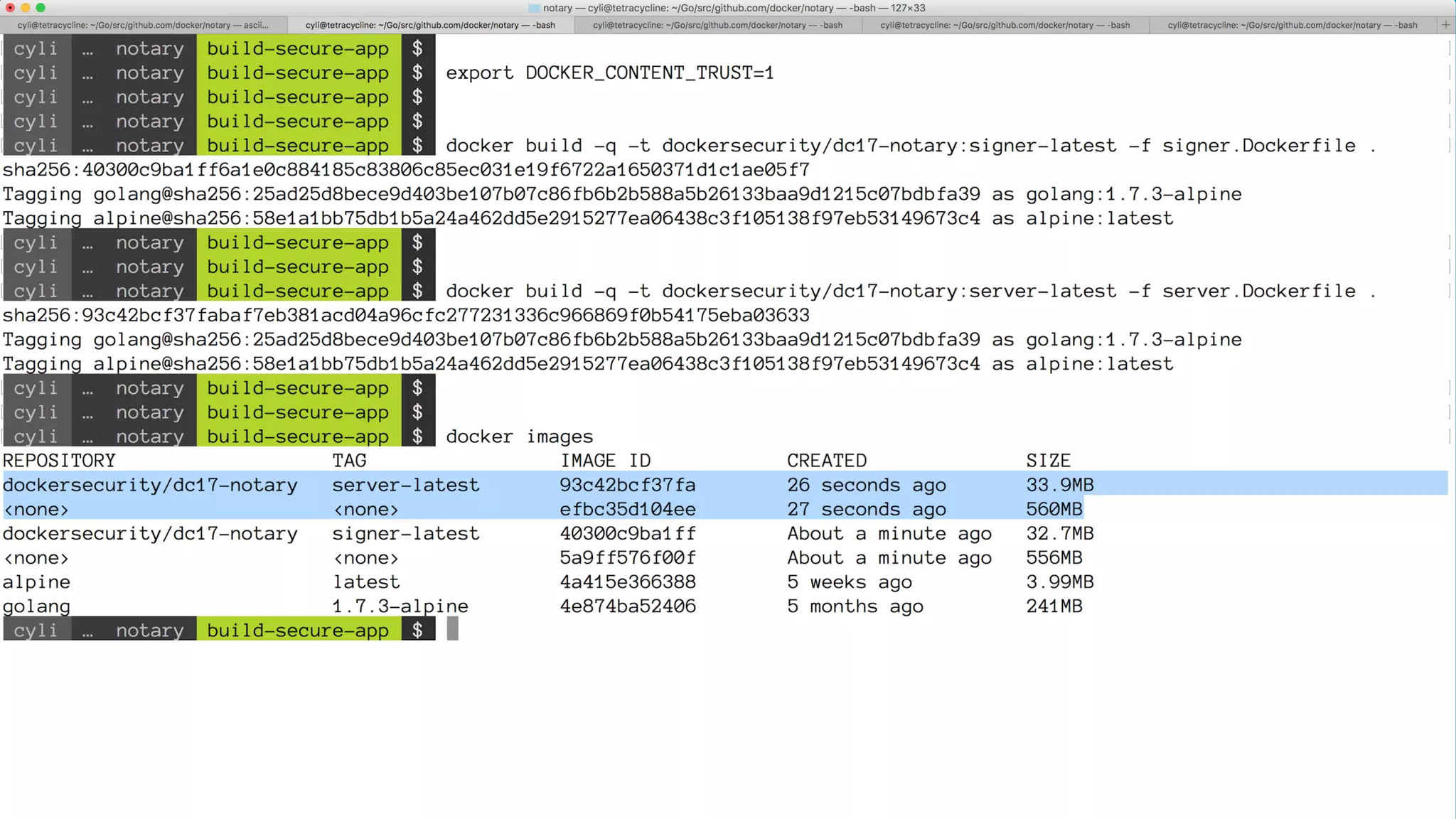Screen dimensions: 1456x819
Task: Click the terminal cursor block at last prompt
Action: click(x=452, y=629)
